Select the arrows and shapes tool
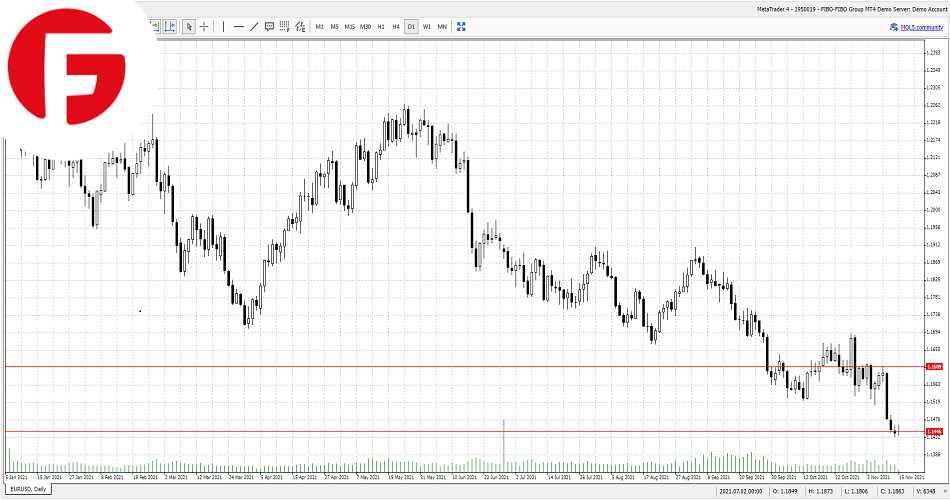Image resolution: width=950 pixels, height=500 pixels. tap(300, 27)
